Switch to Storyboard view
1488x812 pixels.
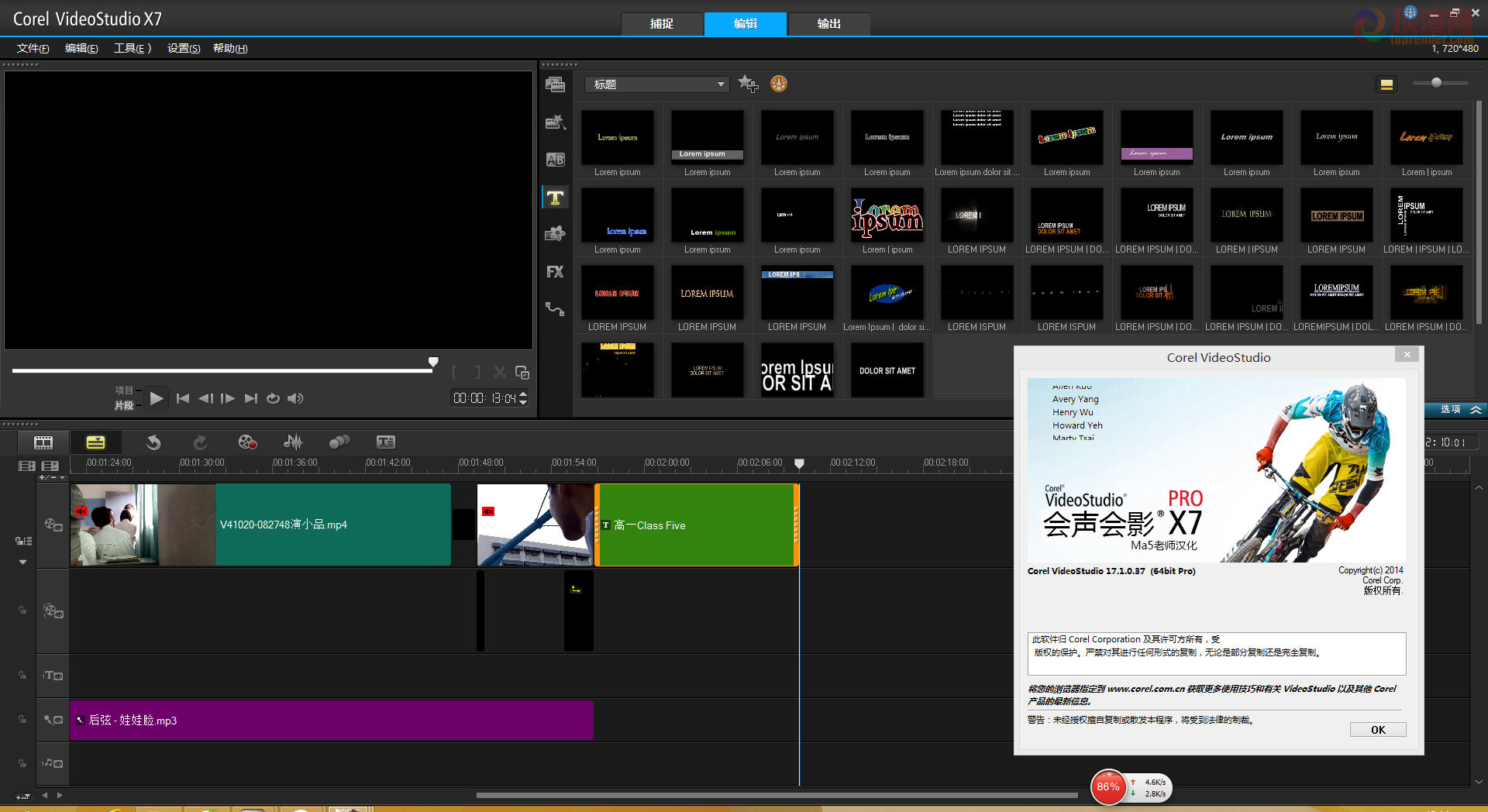[43, 442]
